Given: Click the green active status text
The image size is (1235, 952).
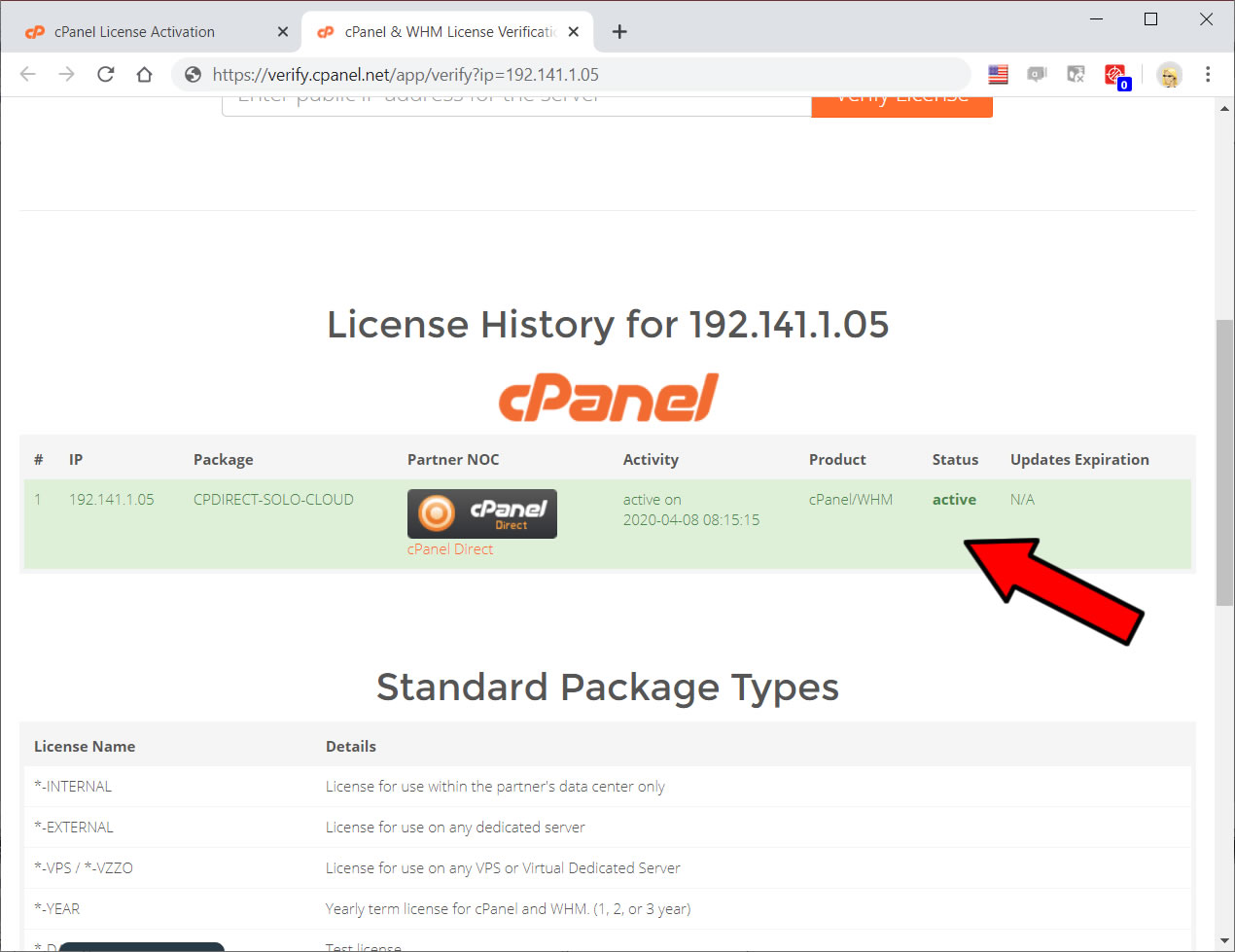Looking at the screenshot, I should point(954,500).
